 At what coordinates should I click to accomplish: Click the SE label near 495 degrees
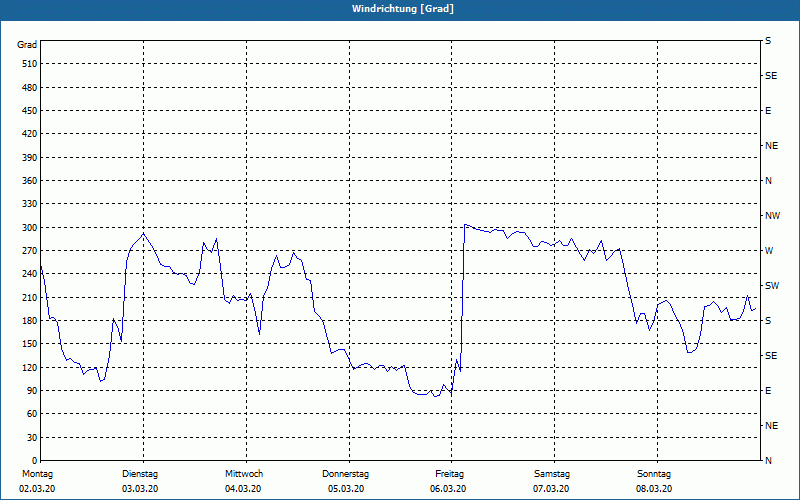[771, 76]
